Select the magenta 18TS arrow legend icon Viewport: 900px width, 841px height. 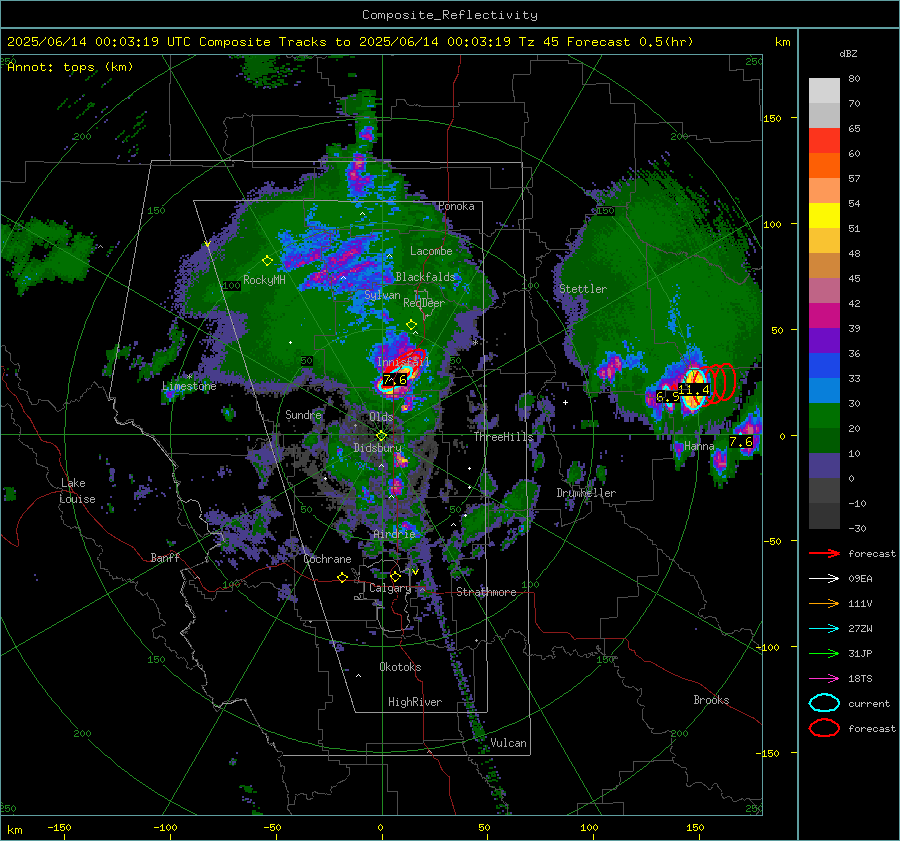[824, 679]
